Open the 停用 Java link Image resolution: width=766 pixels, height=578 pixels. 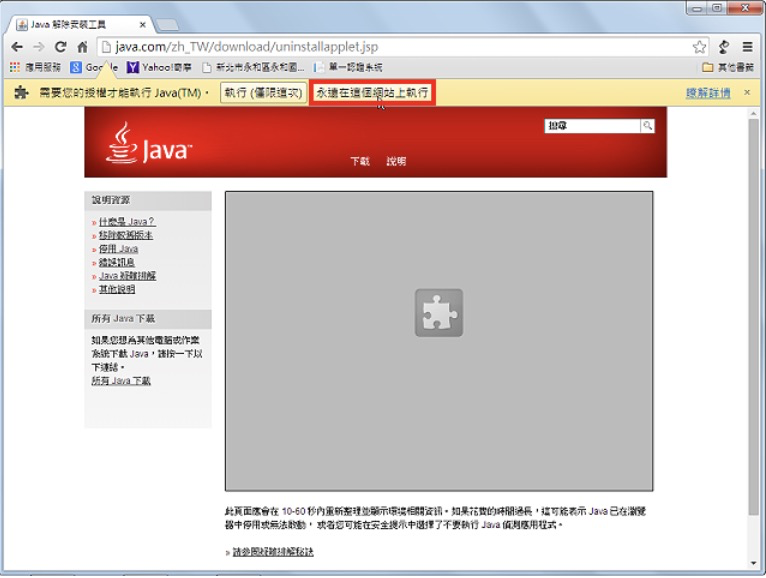point(118,249)
